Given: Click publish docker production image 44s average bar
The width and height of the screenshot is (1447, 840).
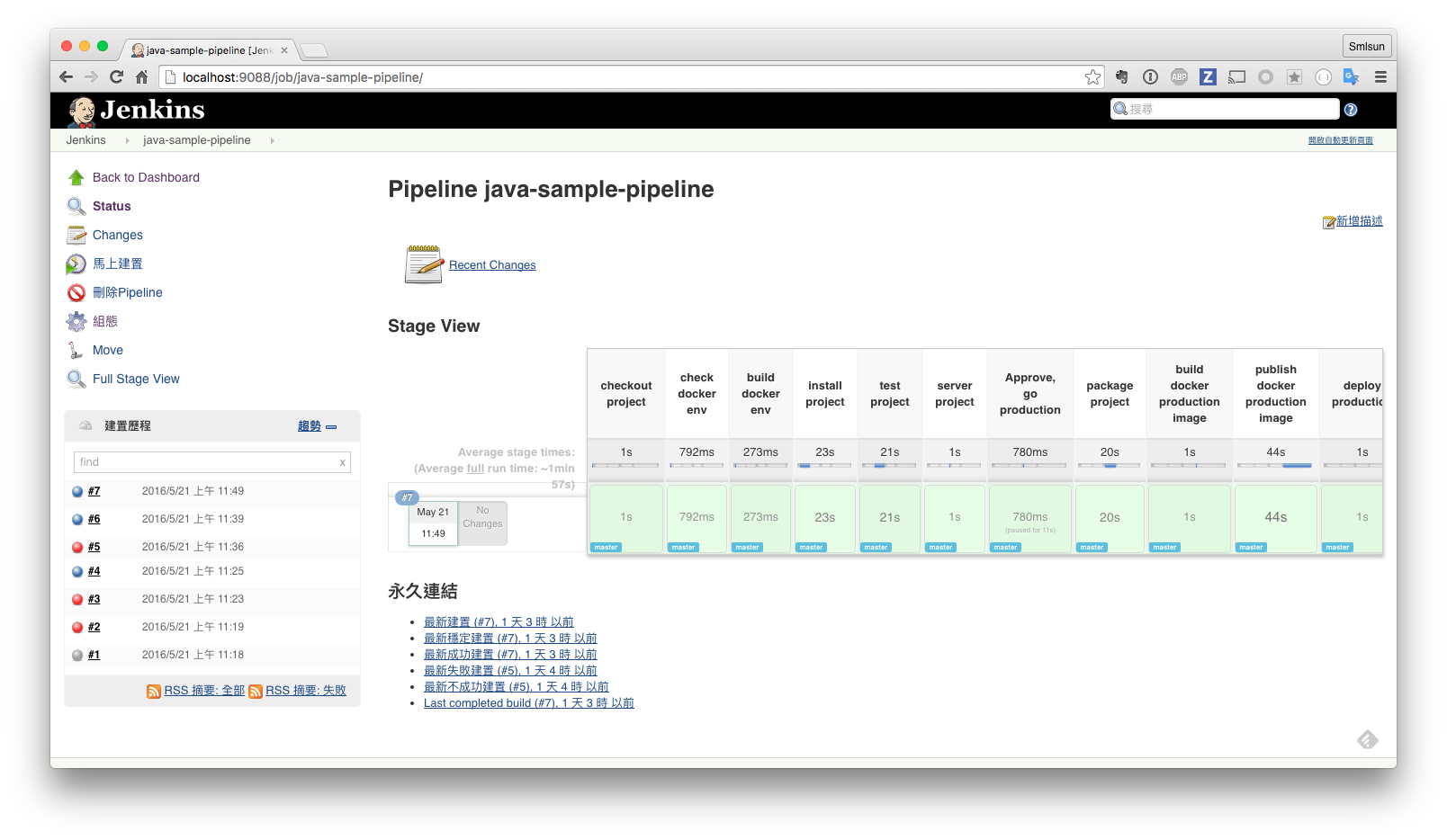Looking at the screenshot, I should 1276,466.
